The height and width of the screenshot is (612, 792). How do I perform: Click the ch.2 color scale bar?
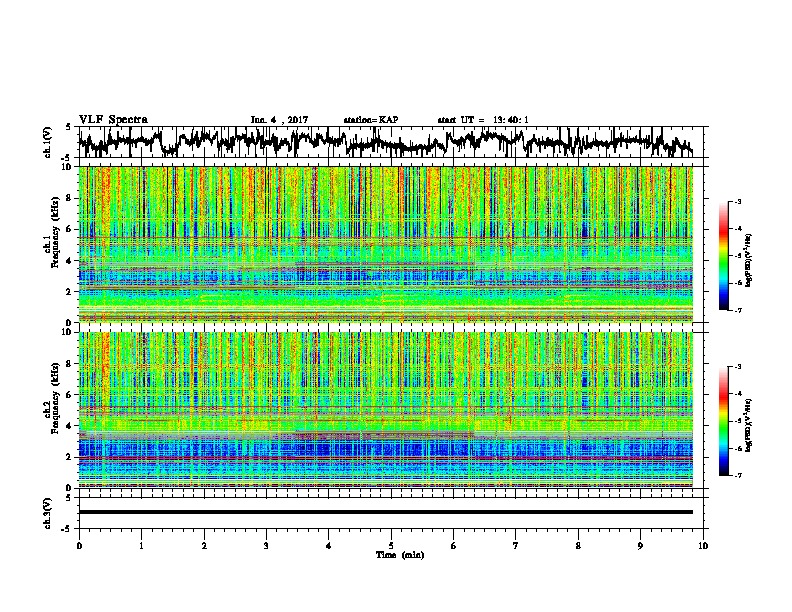(723, 421)
